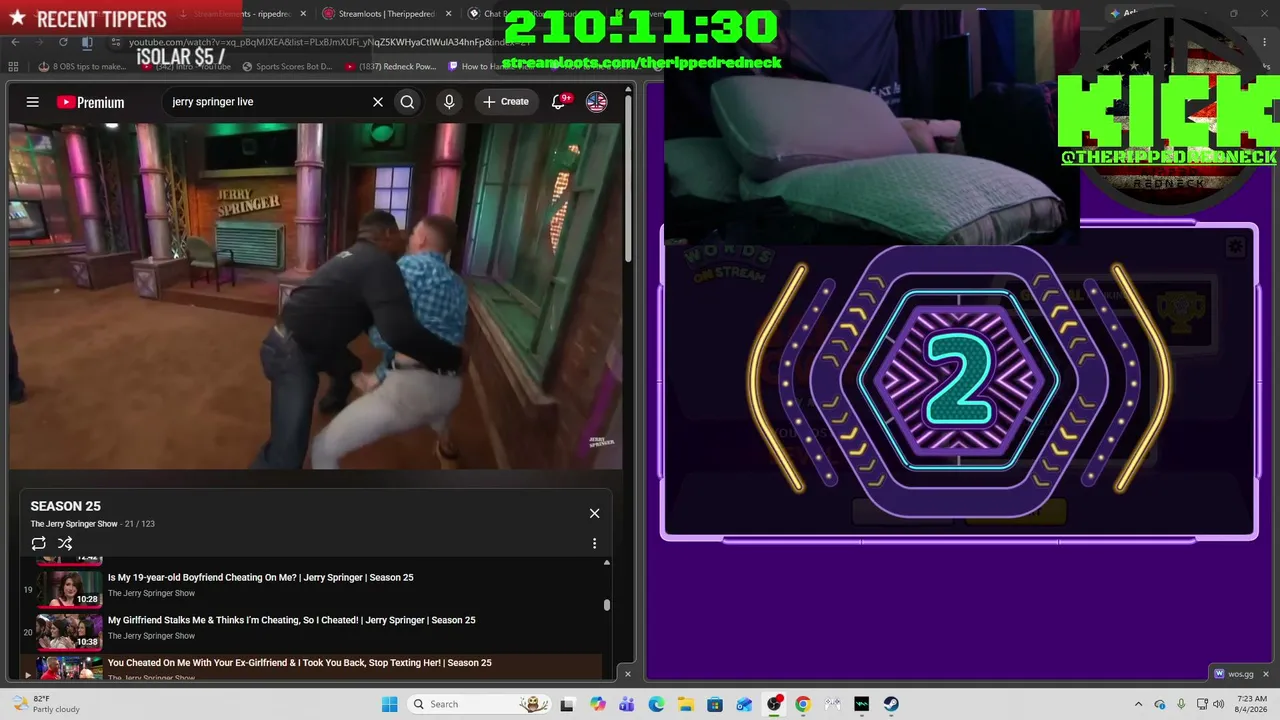
Task: Click the Create button on YouTube
Action: coord(506,102)
